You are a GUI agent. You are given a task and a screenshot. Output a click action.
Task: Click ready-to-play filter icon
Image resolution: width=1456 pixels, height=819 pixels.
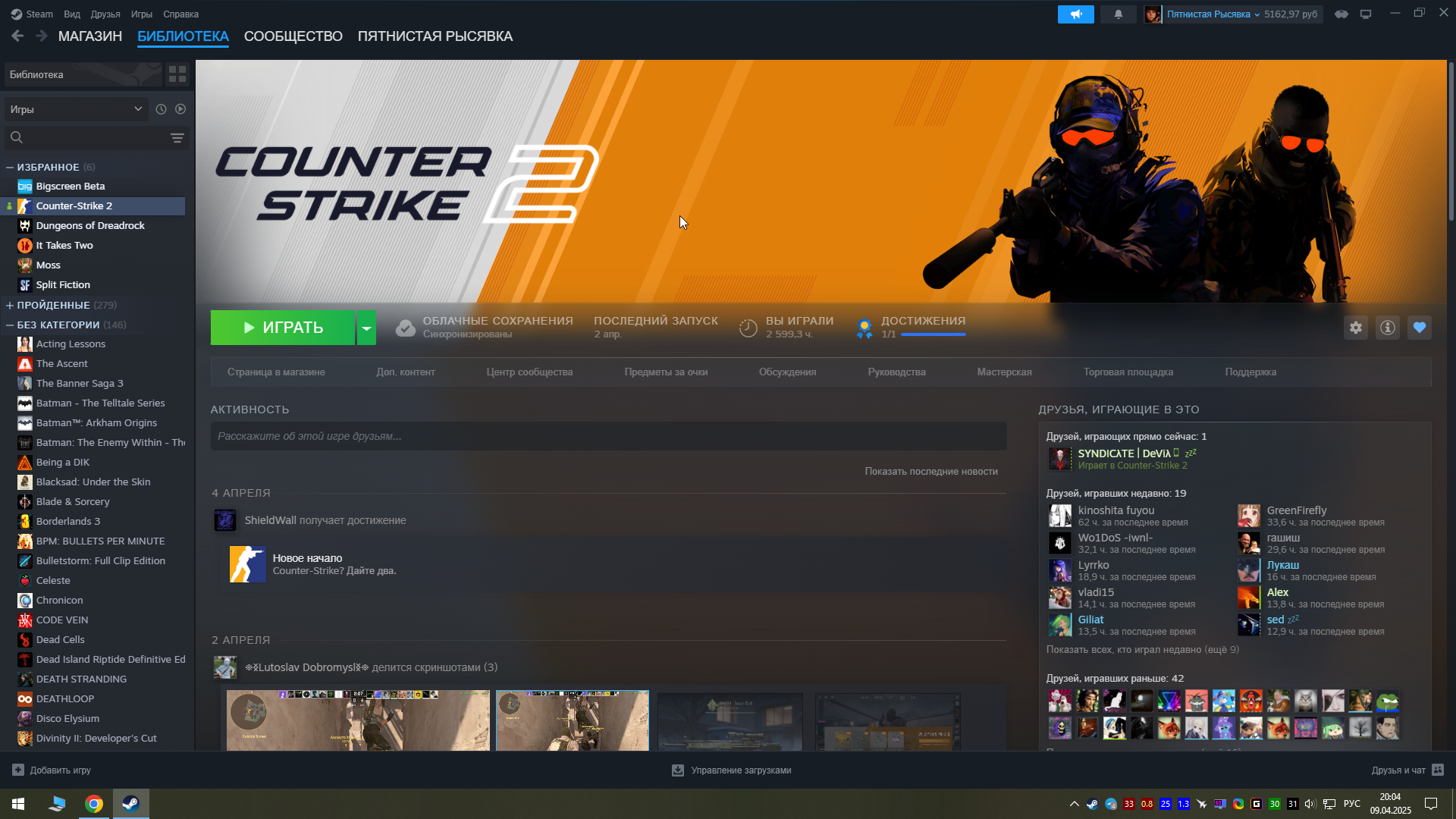180,109
